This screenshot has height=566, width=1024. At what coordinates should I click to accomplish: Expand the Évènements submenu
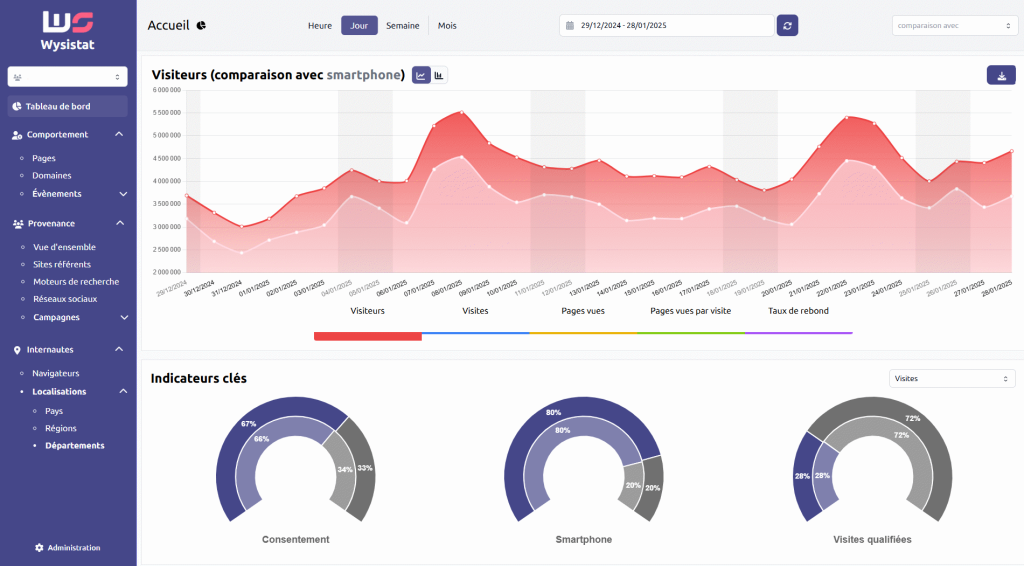(123, 194)
